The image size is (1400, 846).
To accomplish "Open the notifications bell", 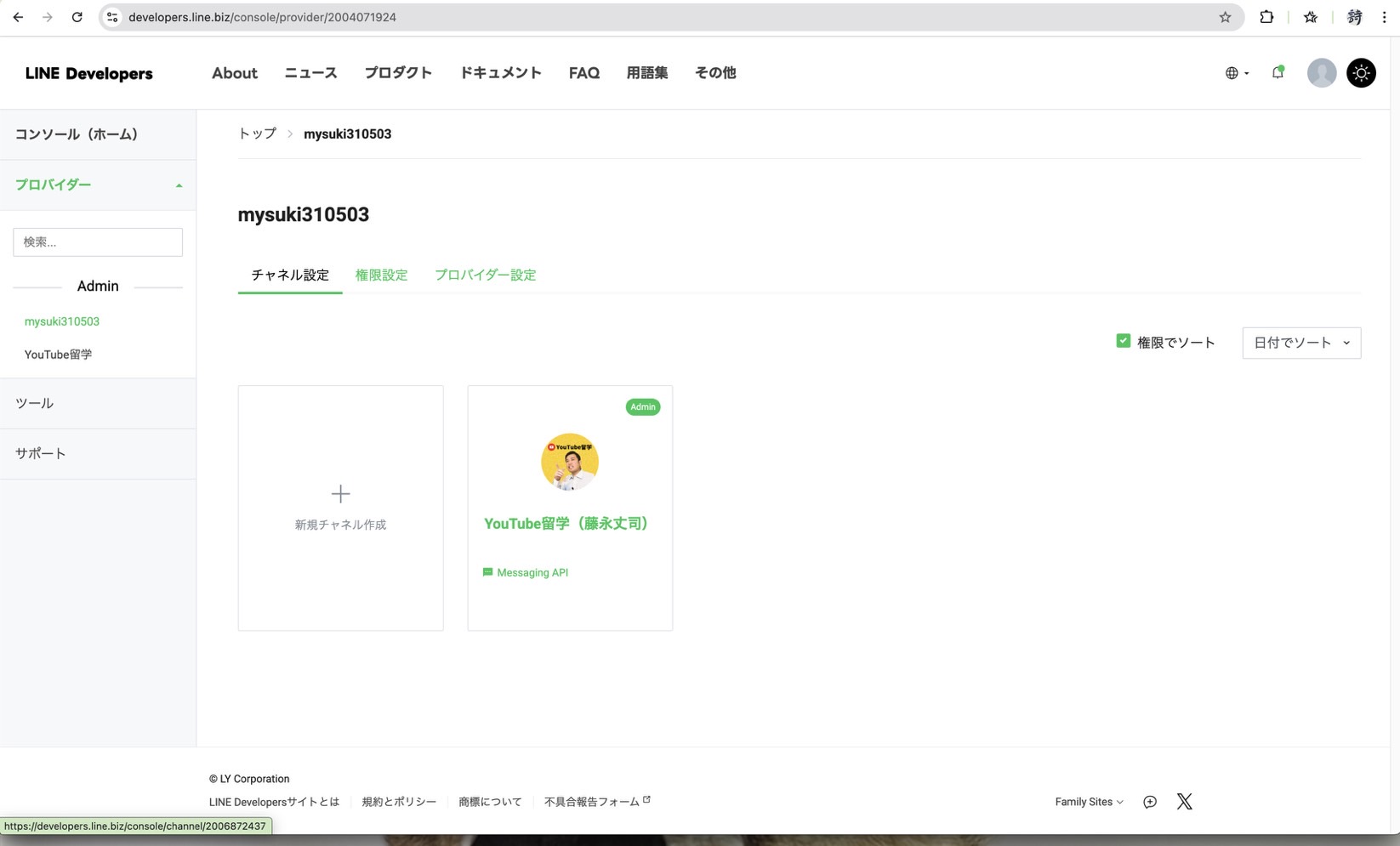I will click(x=1278, y=72).
